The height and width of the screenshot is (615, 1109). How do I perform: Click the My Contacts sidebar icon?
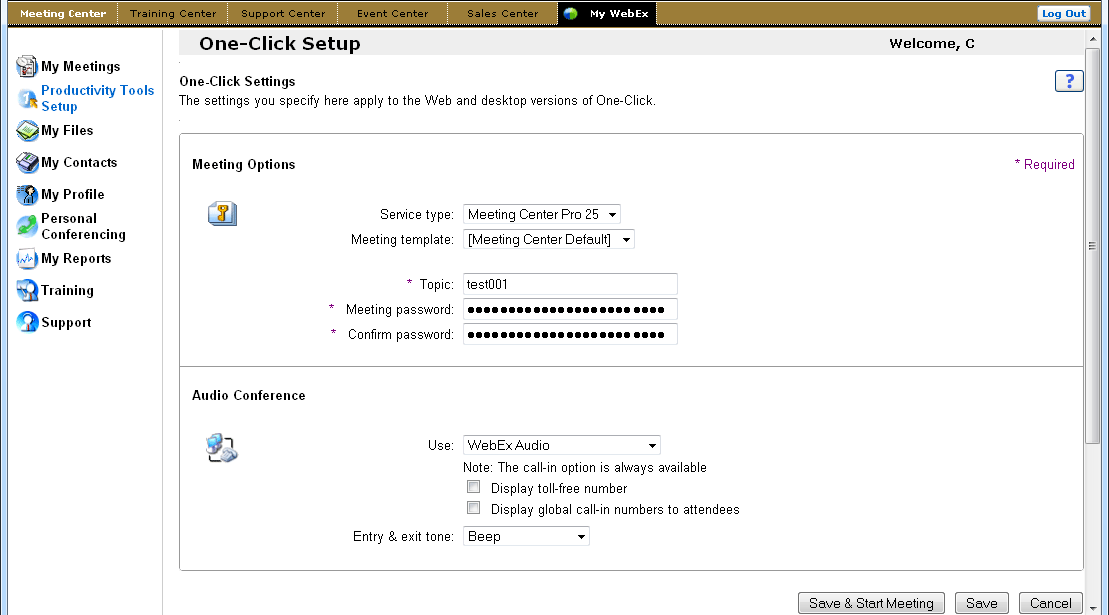[27, 163]
